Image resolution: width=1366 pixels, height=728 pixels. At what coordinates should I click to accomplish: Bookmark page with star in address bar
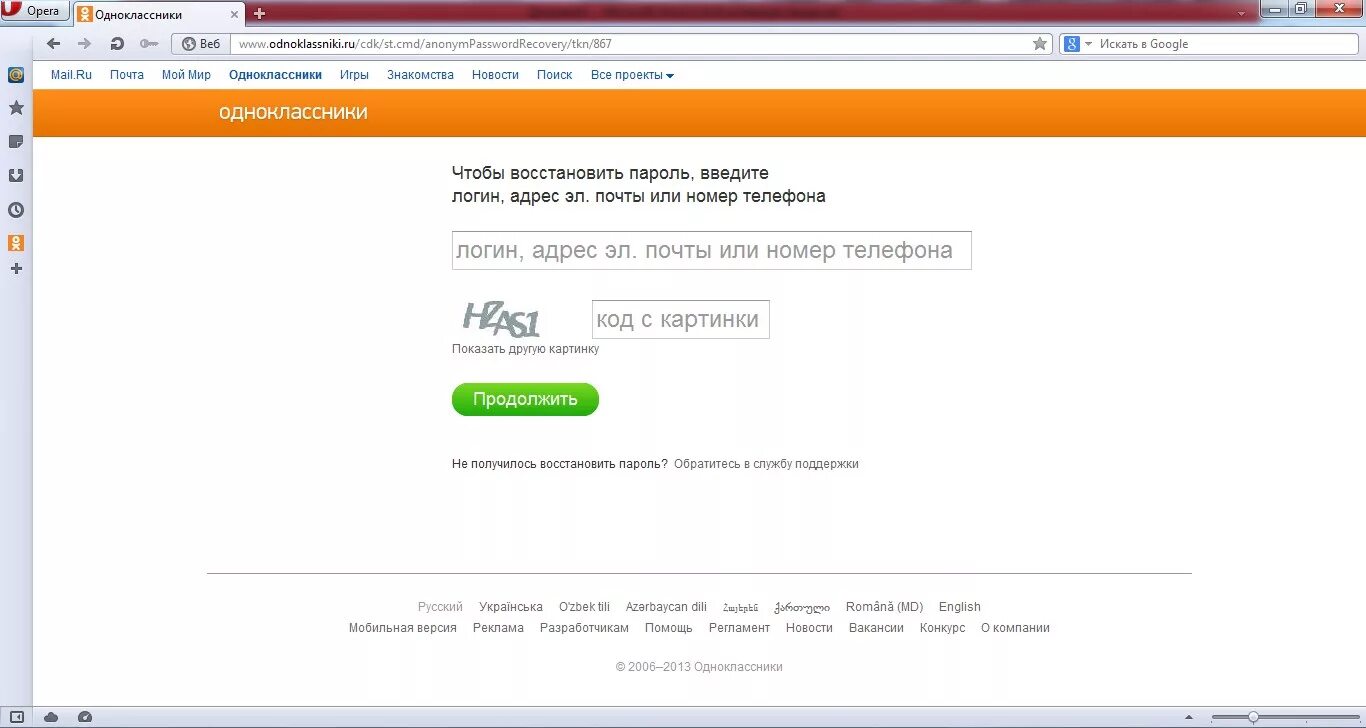[x=1040, y=44]
